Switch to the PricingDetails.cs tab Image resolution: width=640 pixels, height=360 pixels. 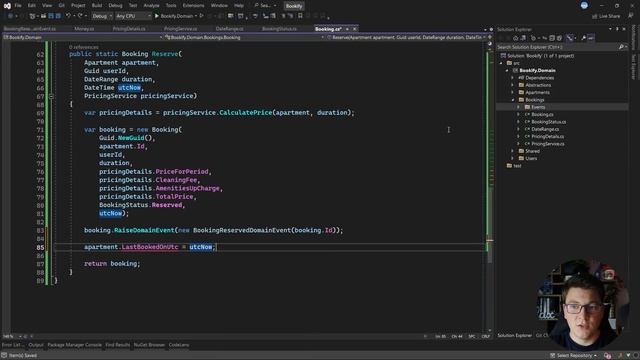tap(129, 29)
